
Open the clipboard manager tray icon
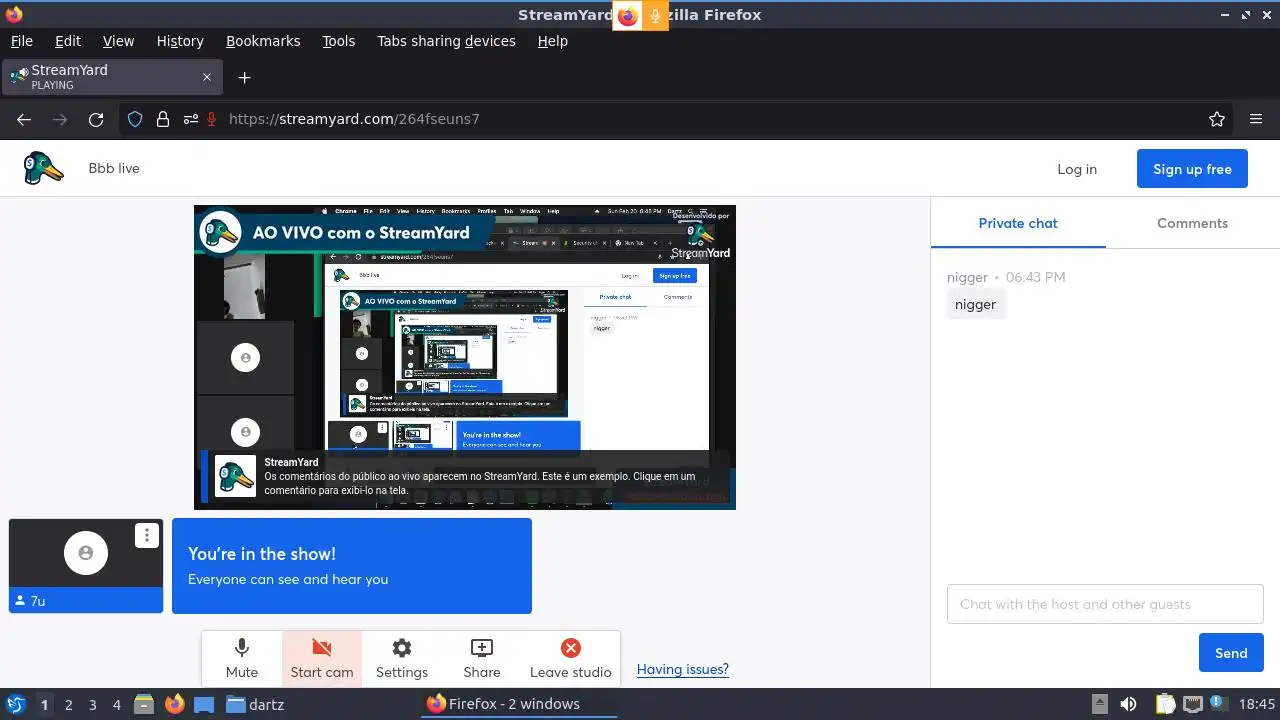pos(1165,704)
